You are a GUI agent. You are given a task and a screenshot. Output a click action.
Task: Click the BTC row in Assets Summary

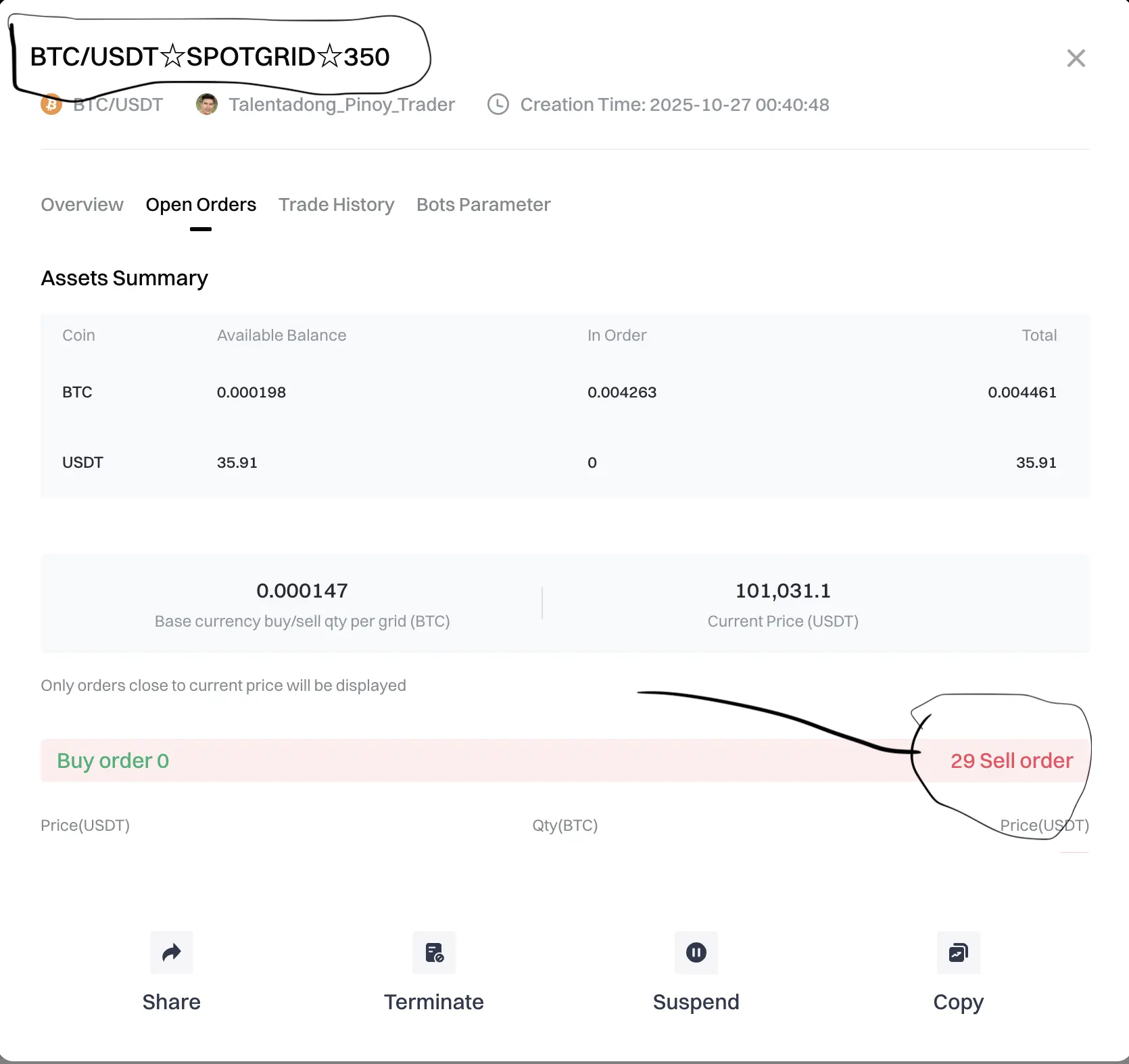click(x=565, y=392)
